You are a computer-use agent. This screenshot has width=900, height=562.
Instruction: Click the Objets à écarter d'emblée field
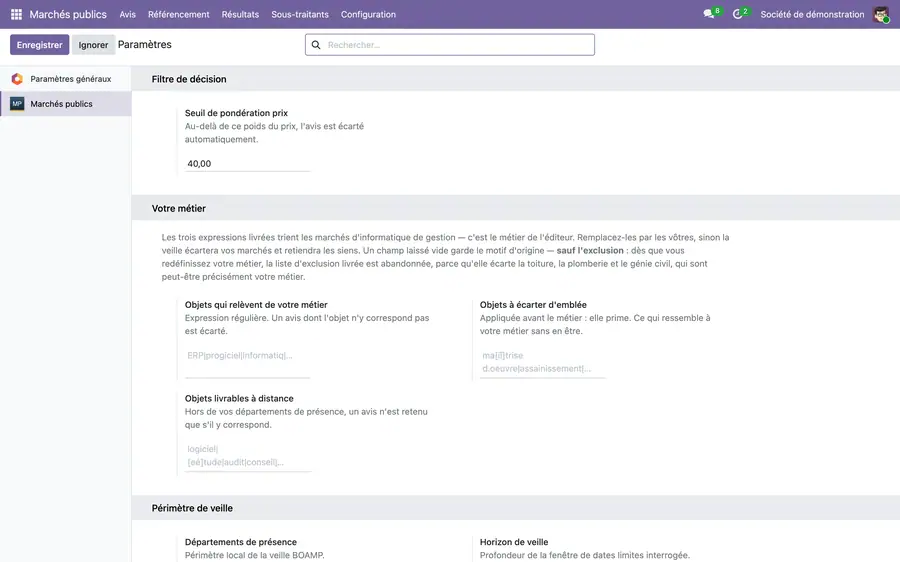[542, 362]
